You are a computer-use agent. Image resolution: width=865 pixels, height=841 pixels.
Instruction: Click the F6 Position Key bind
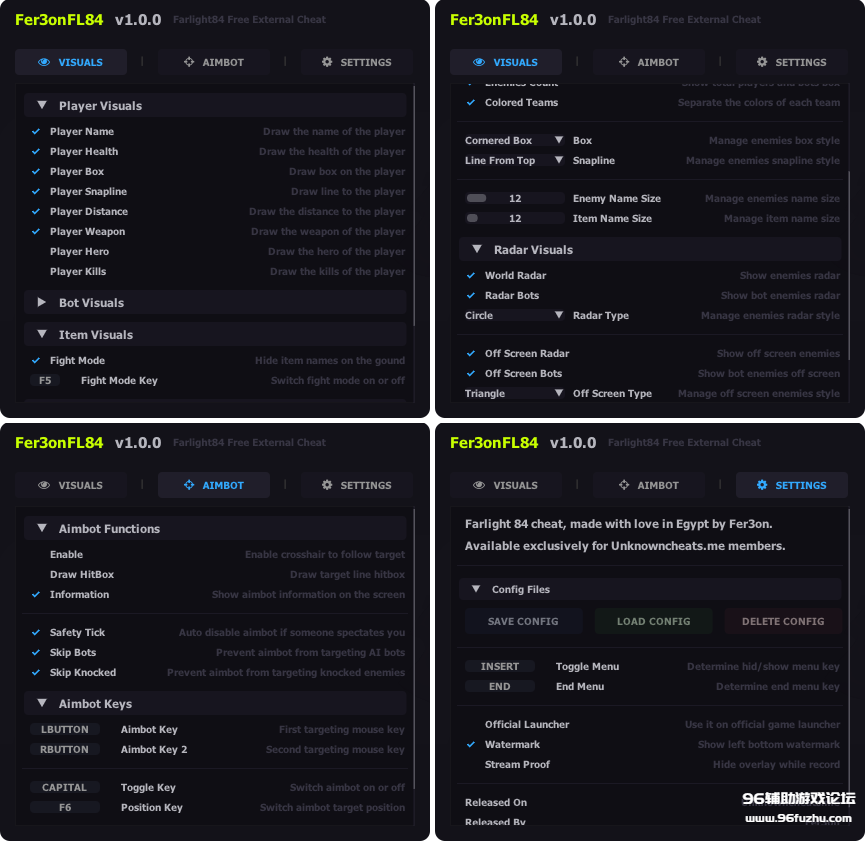pos(65,807)
